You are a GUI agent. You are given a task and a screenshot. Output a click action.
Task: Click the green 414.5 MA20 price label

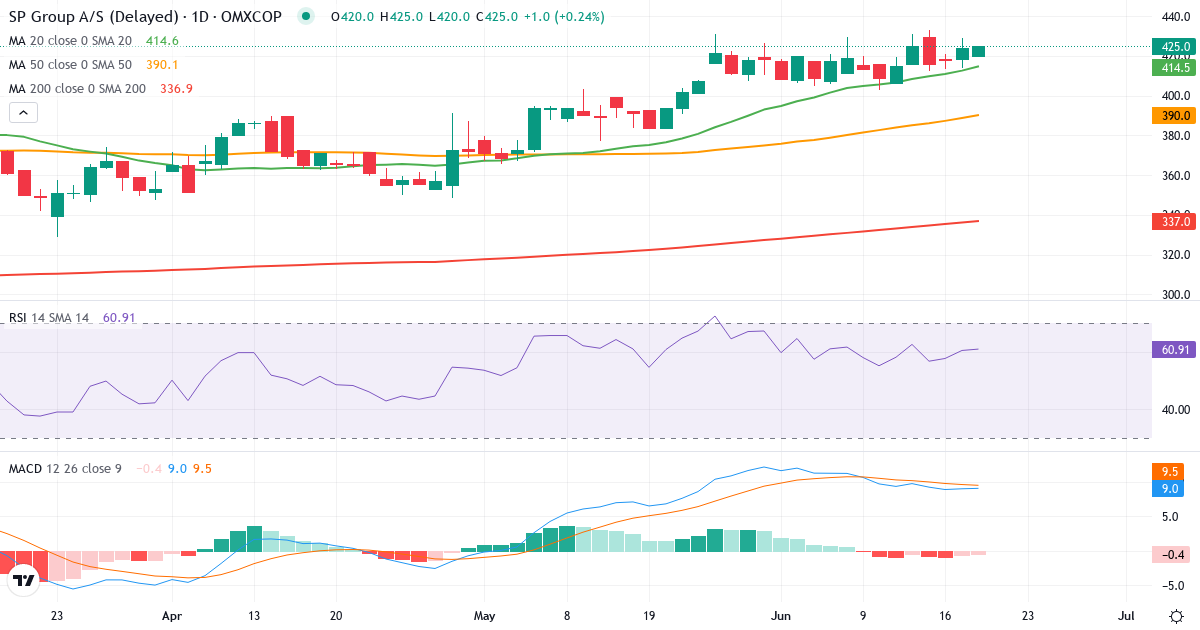(x=1172, y=67)
